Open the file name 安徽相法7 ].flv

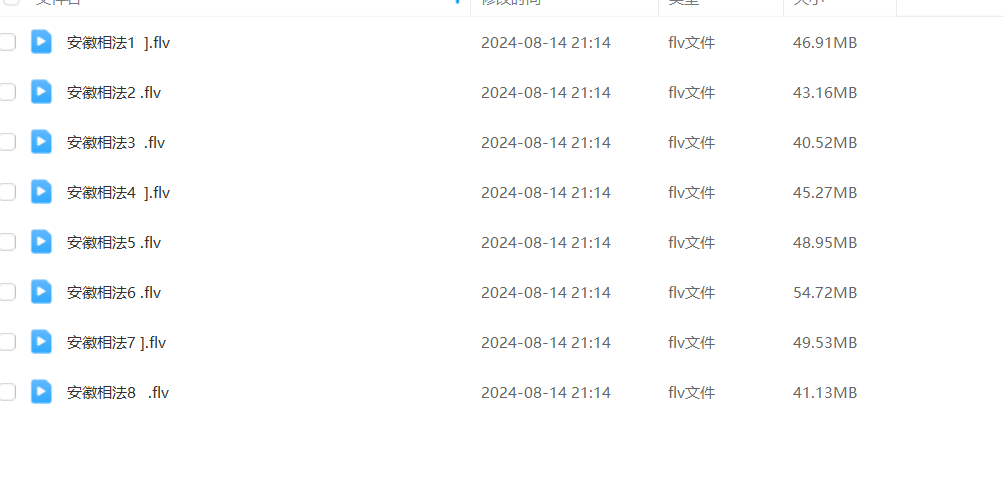(116, 342)
